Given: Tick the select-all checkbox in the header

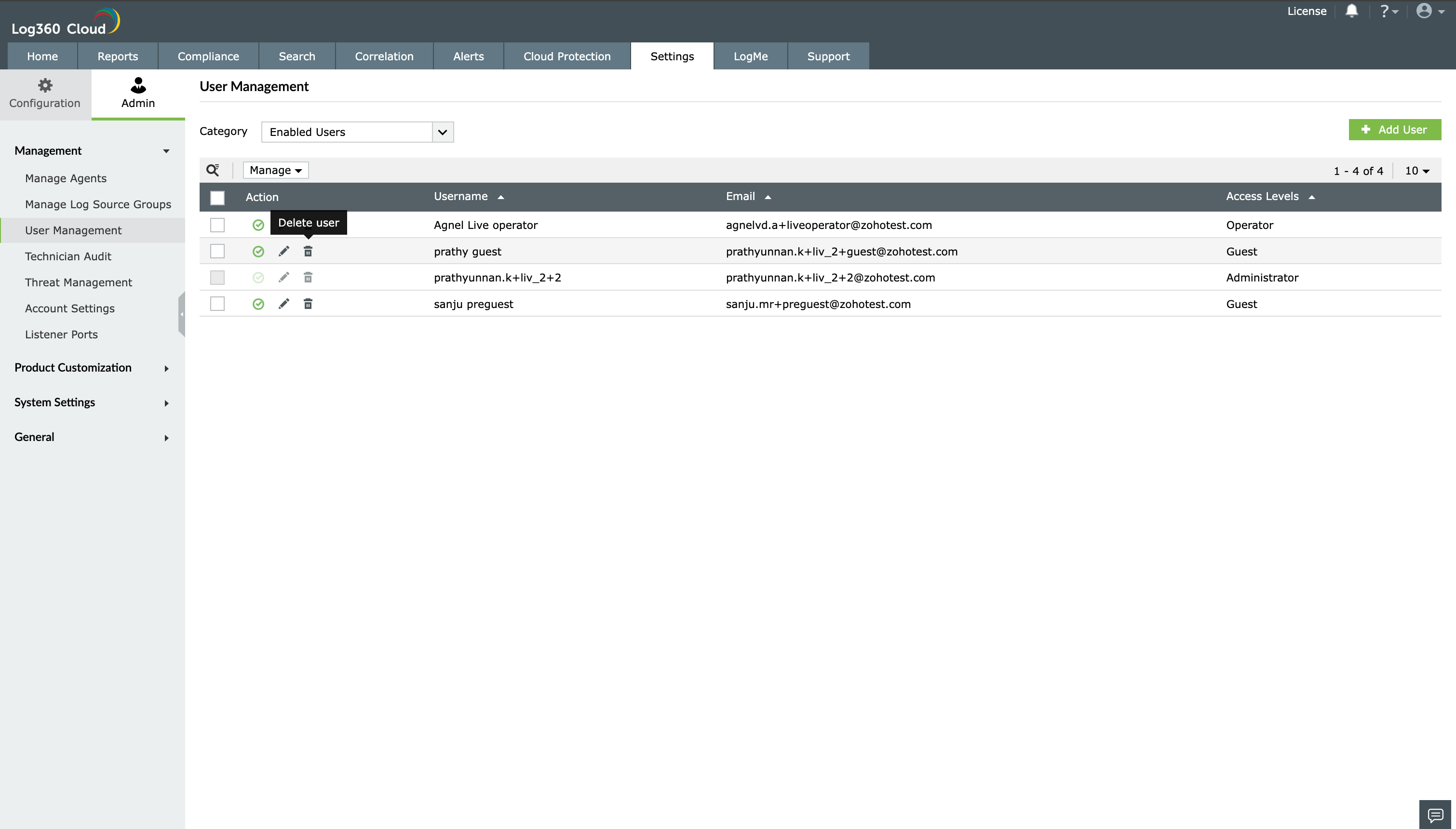Looking at the screenshot, I should point(217,198).
